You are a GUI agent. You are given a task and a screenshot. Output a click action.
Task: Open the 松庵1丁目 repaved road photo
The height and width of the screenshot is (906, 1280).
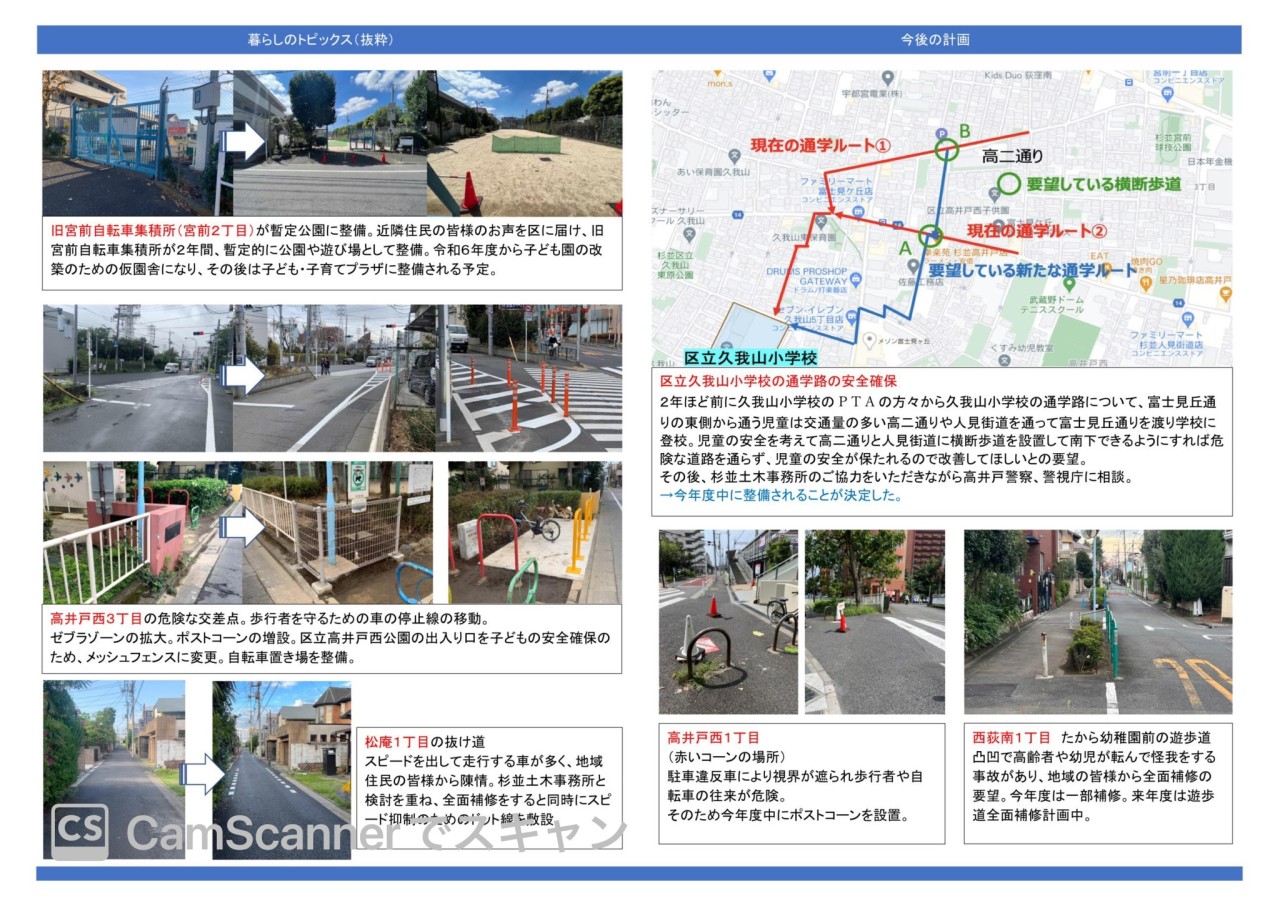(281, 770)
